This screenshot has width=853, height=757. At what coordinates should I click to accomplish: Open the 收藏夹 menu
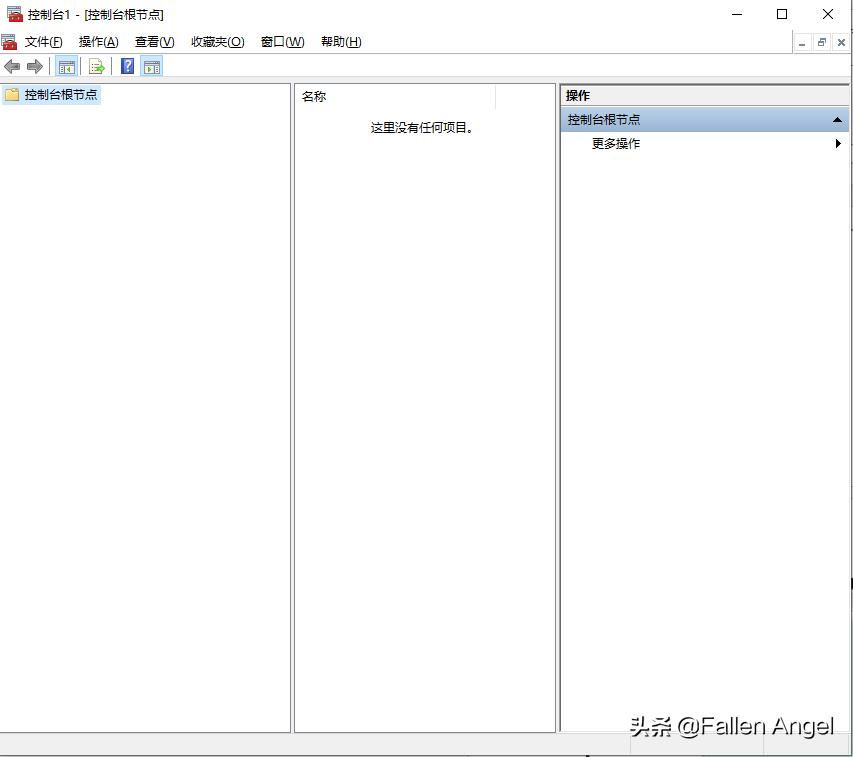tap(214, 42)
